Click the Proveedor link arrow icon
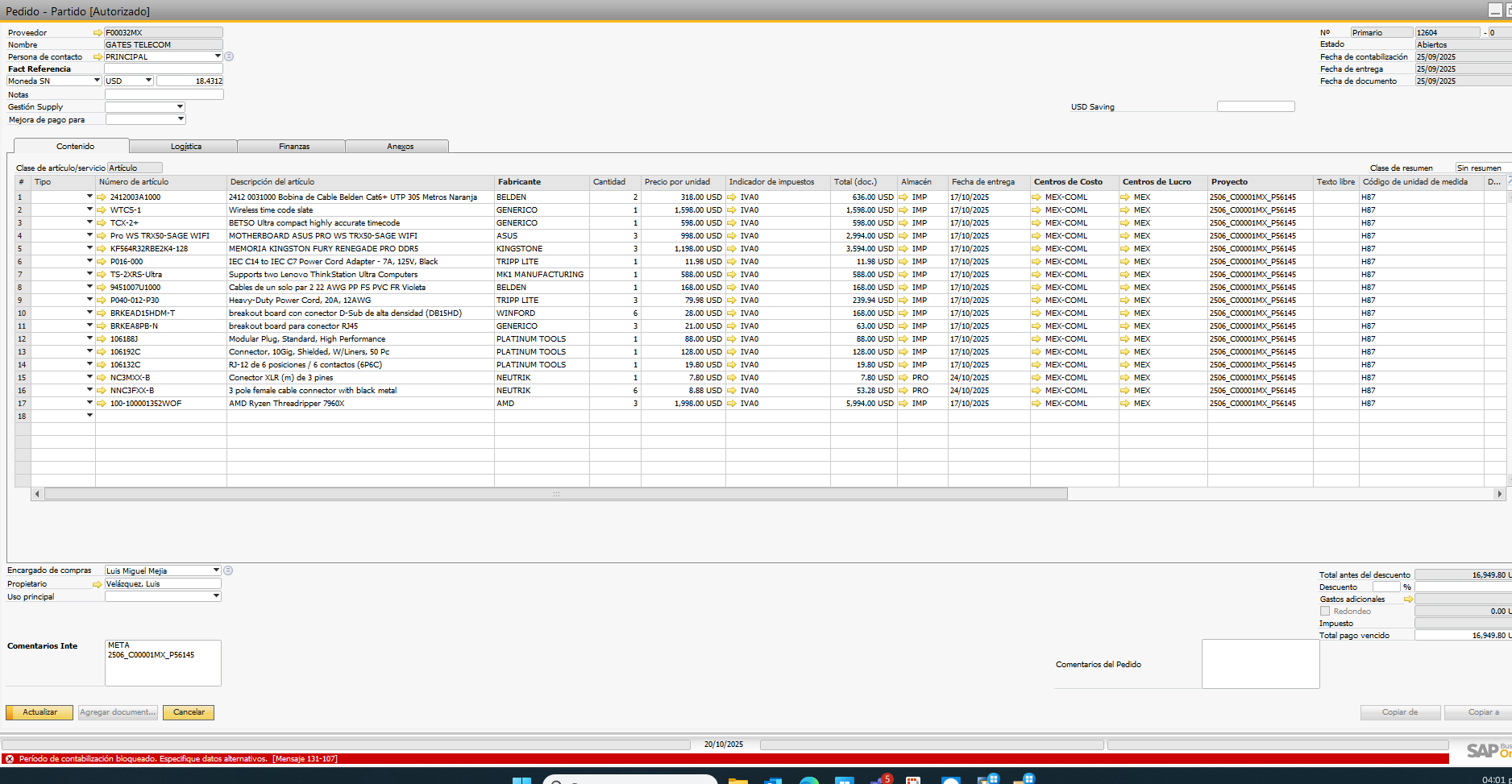 pos(98,33)
